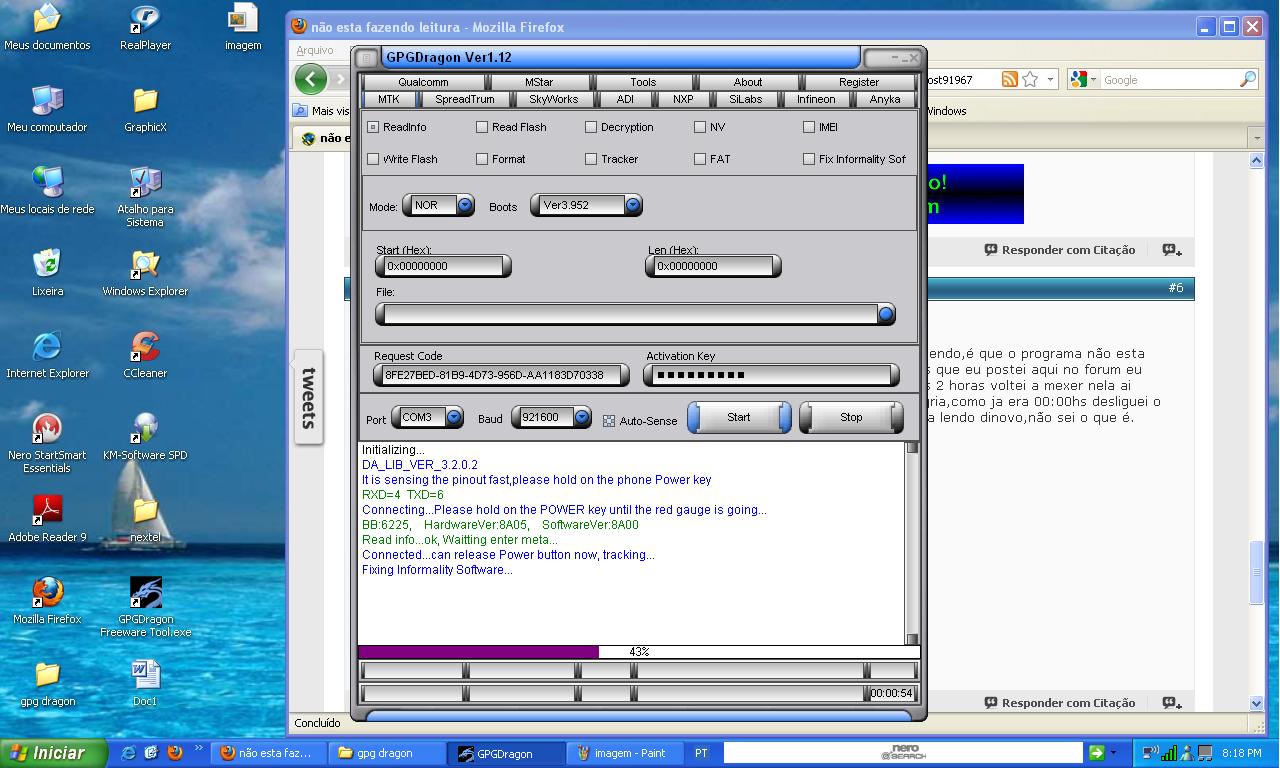Click file browse button in GPGDragon
The width and height of the screenshot is (1280, 768).
[x=885, y=314]
